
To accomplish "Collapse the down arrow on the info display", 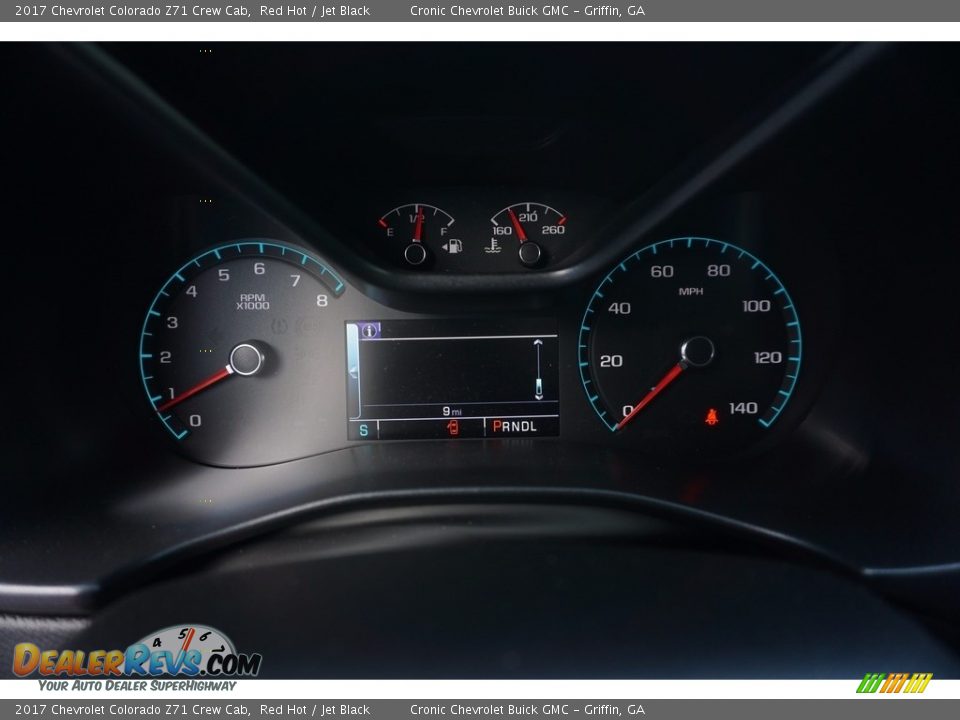I will tap(539, 397).
